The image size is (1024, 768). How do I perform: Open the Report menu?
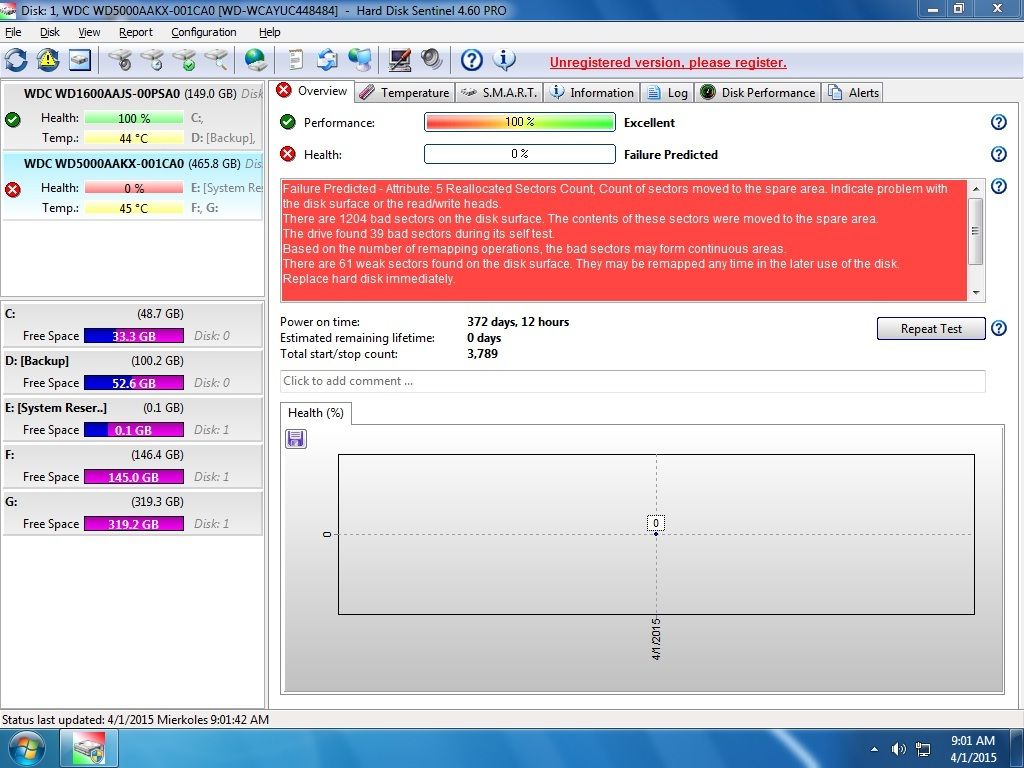tap(136, 32)
